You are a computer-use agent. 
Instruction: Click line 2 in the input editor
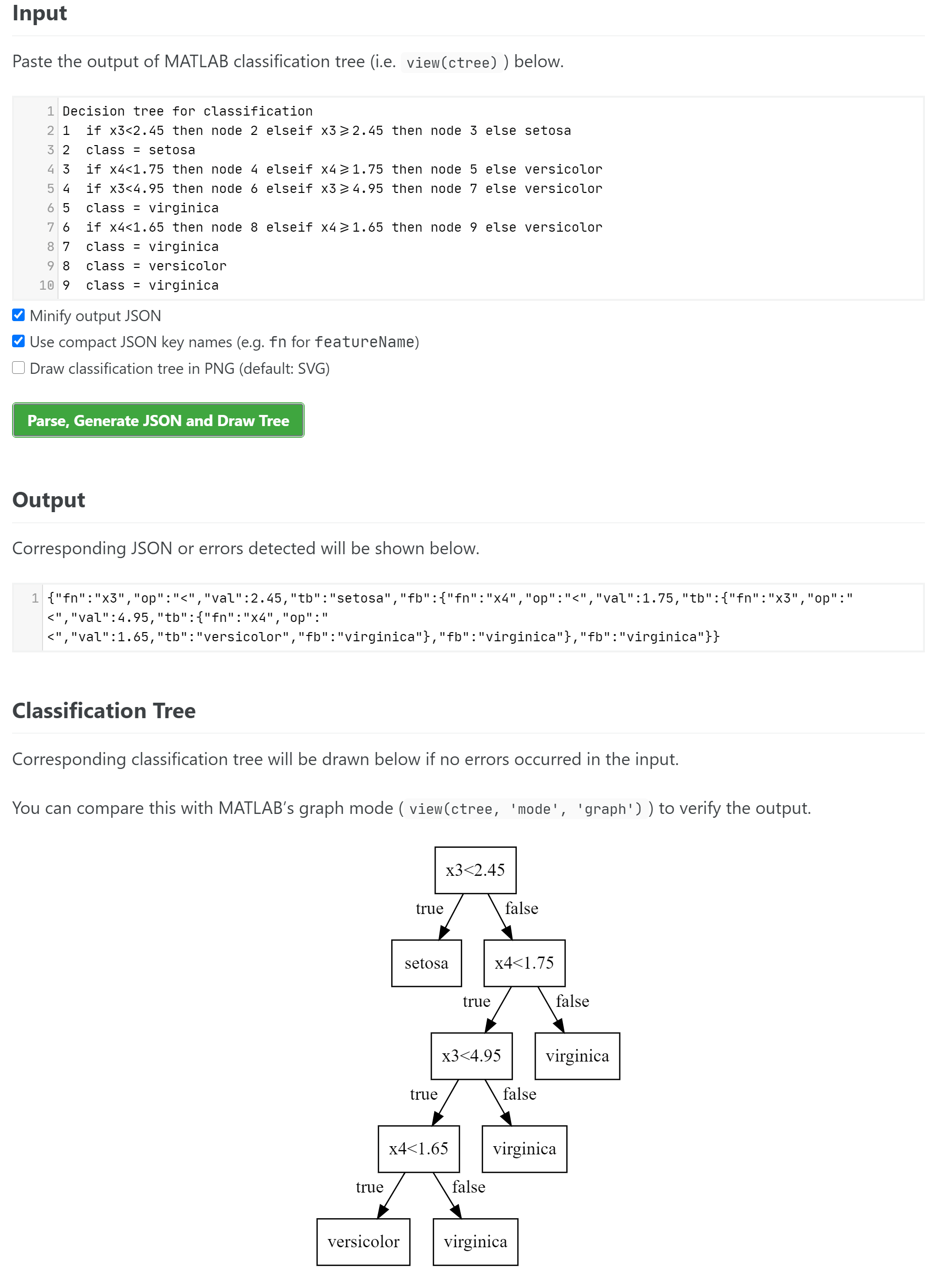316,131
